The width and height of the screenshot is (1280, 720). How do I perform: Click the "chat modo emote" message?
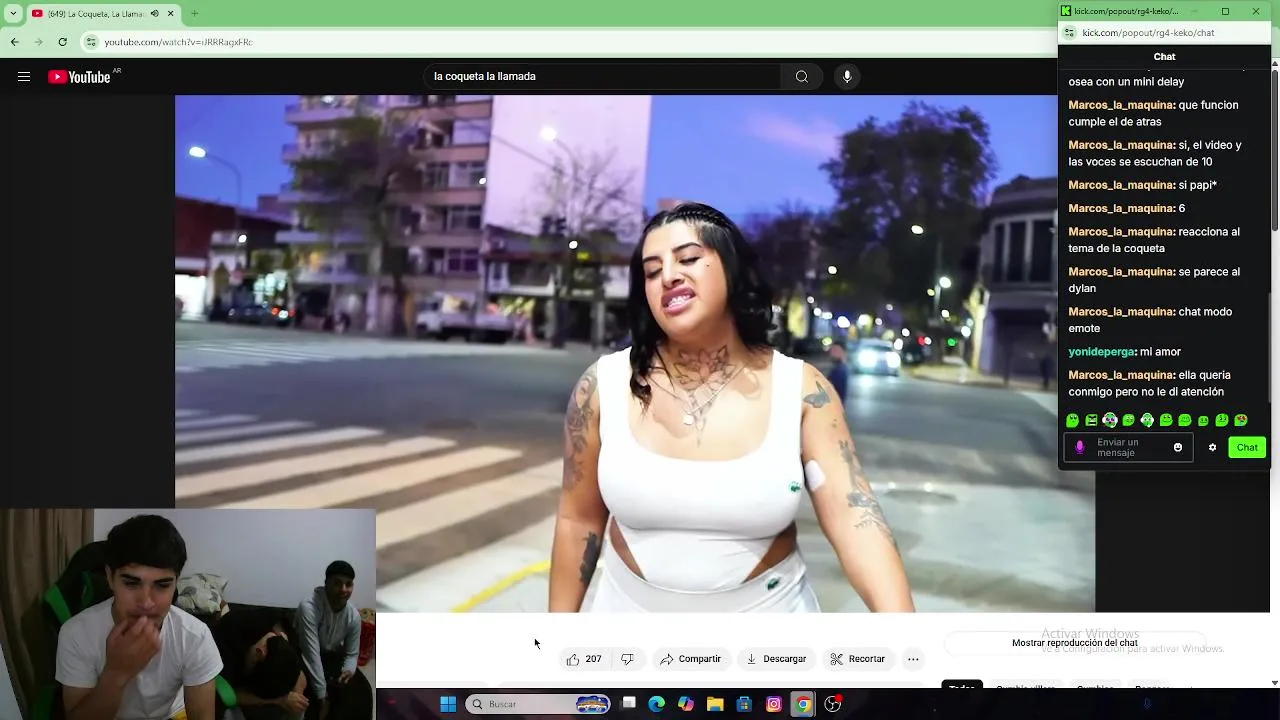point(1150,320)
